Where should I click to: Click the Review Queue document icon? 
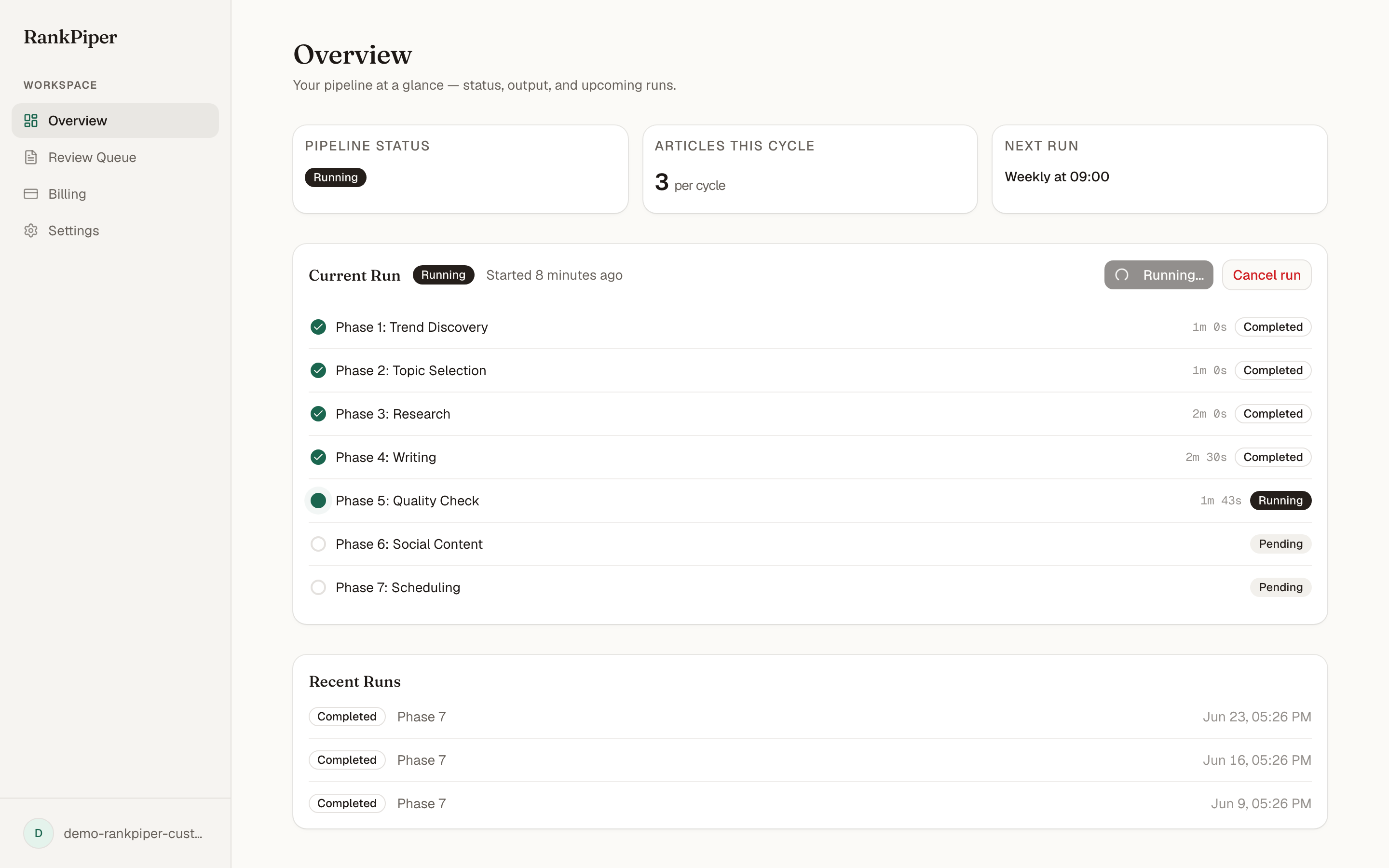coord(31,157)
